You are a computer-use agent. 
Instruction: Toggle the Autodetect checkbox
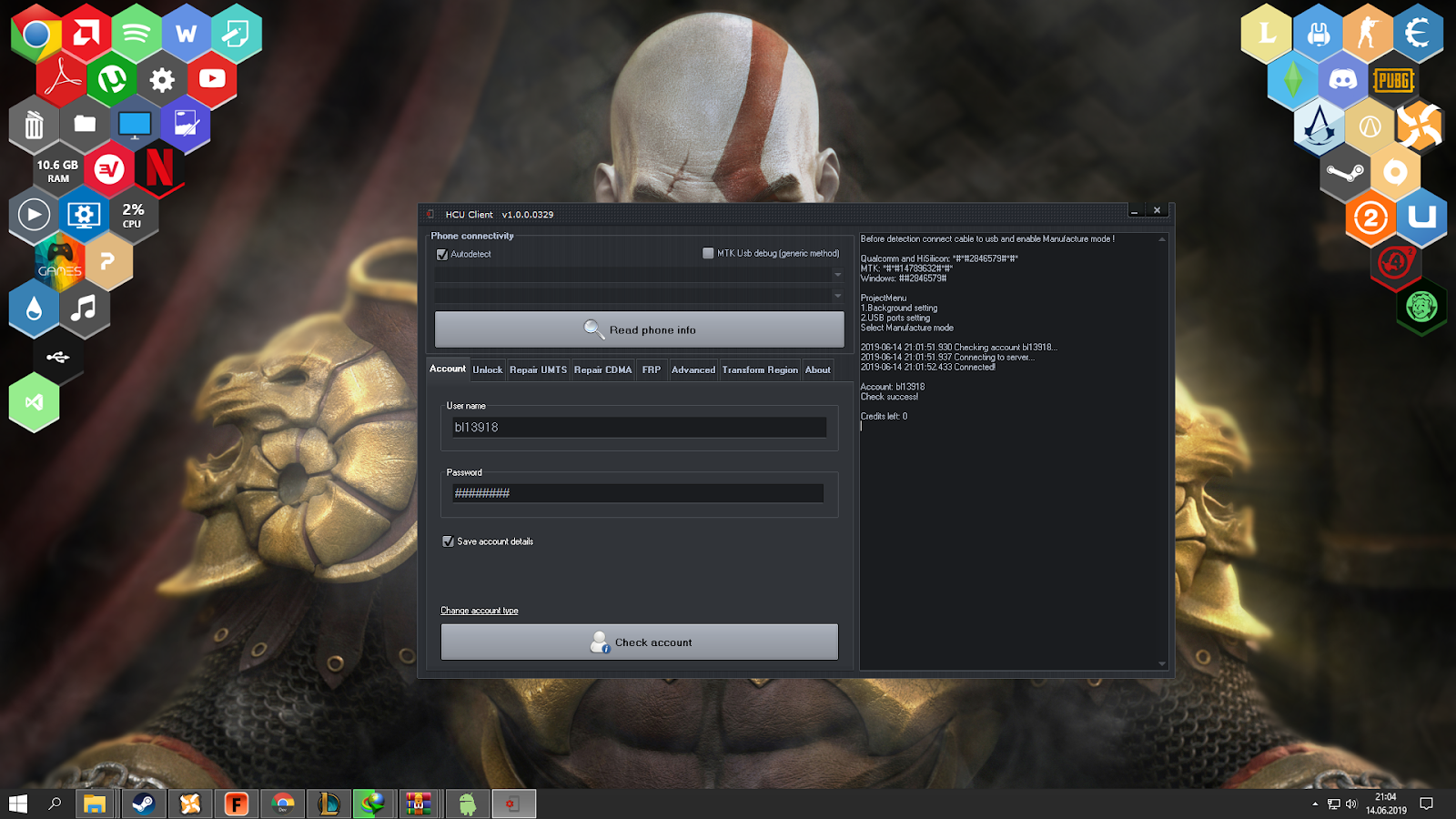pyautogui.click(x=442, y=255)
